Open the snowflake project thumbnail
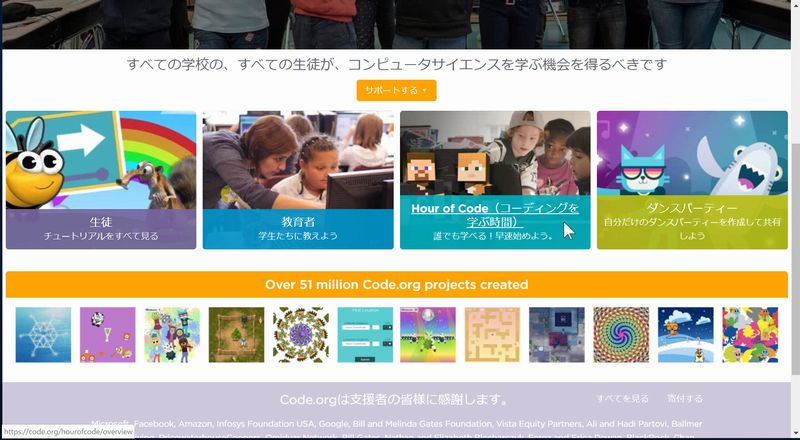Screen dimensions: 800x440 click(43, 334)
